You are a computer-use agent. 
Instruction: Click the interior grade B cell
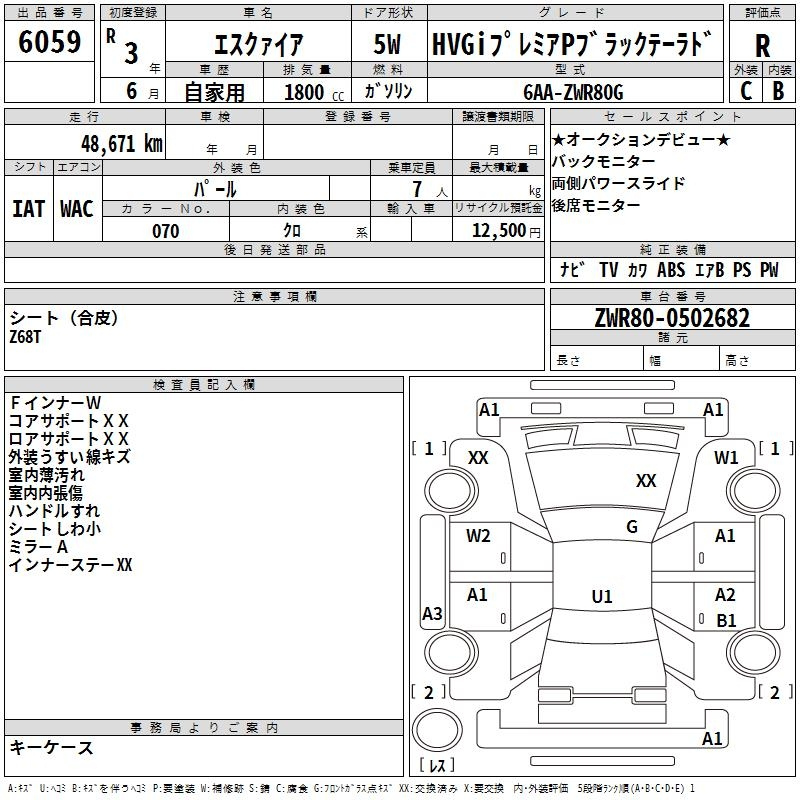click(779, 90)
